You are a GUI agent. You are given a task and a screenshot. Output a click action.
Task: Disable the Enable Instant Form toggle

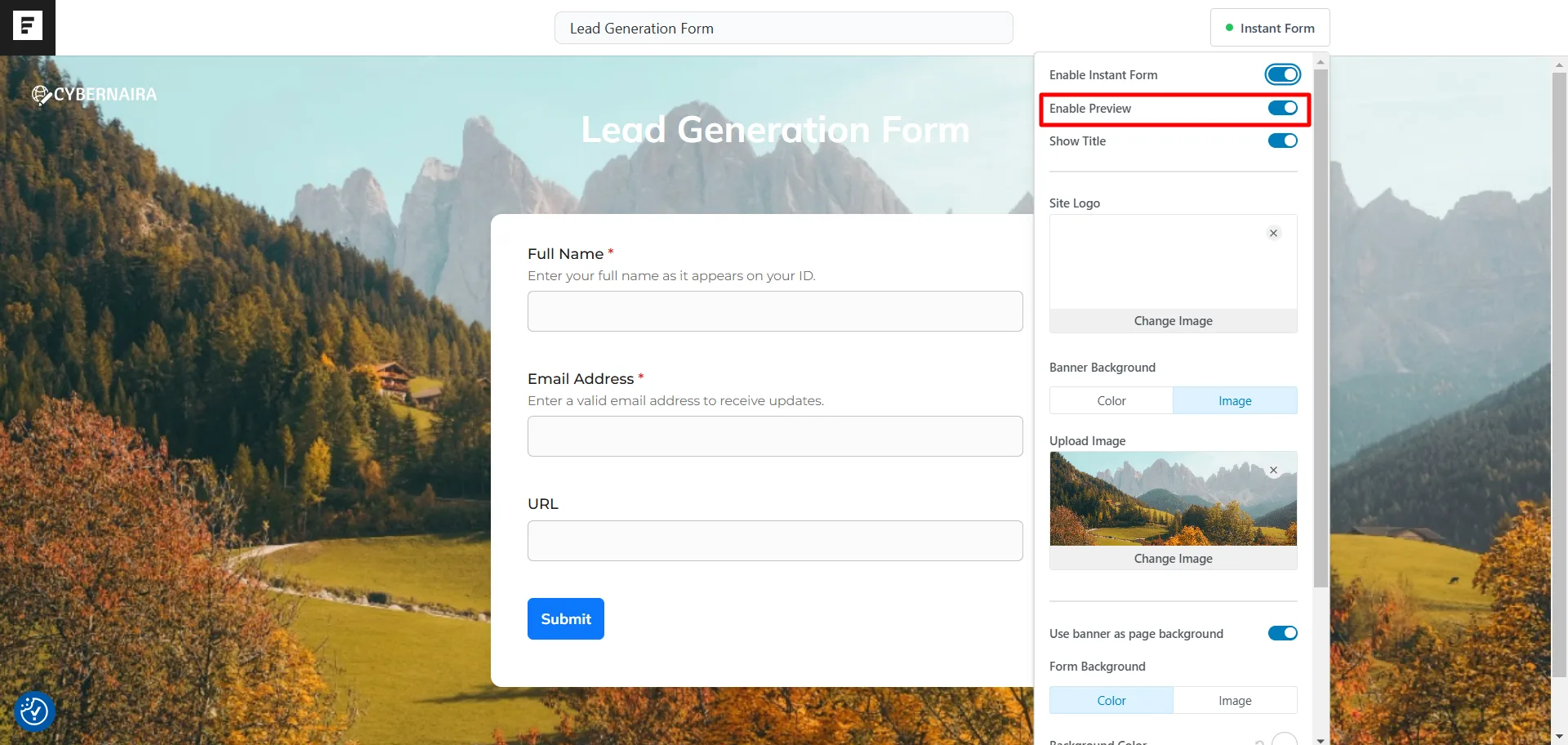pyautogui.click(x=1281, y=74)
